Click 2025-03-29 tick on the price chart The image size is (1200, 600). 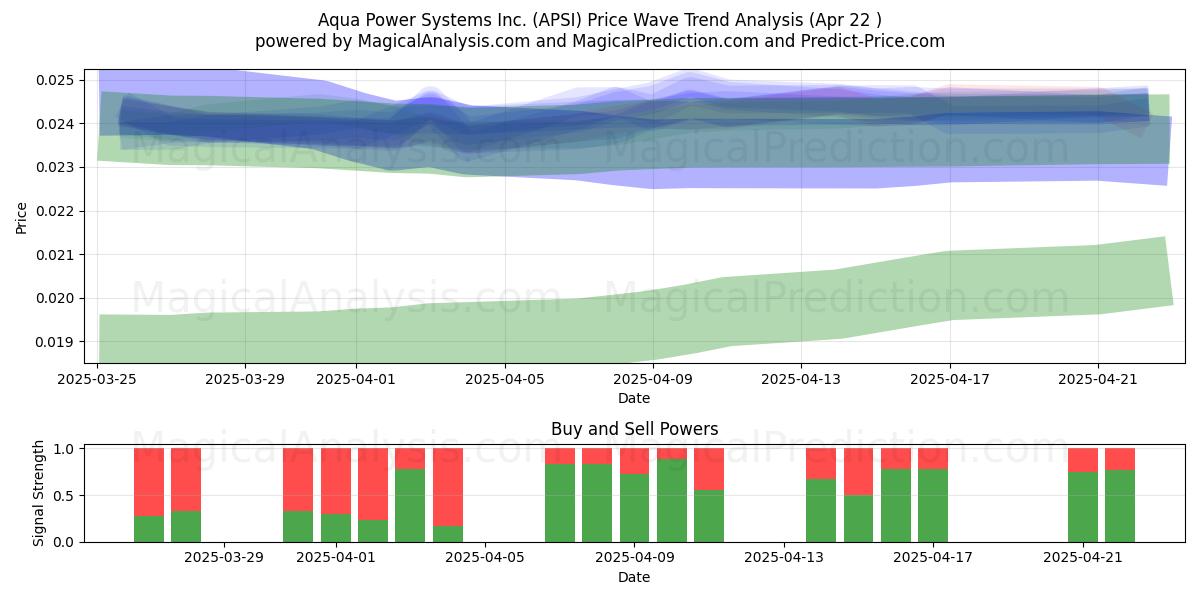(246, 379)
